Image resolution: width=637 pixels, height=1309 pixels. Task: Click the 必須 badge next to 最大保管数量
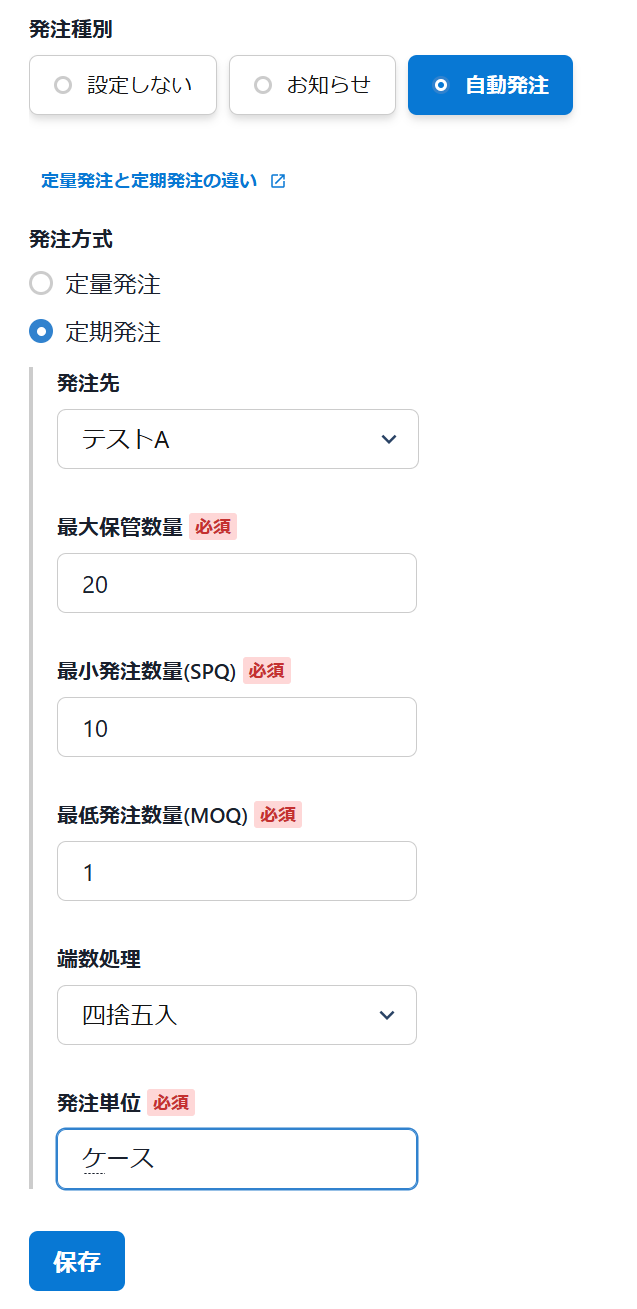(x=213, y=526)
